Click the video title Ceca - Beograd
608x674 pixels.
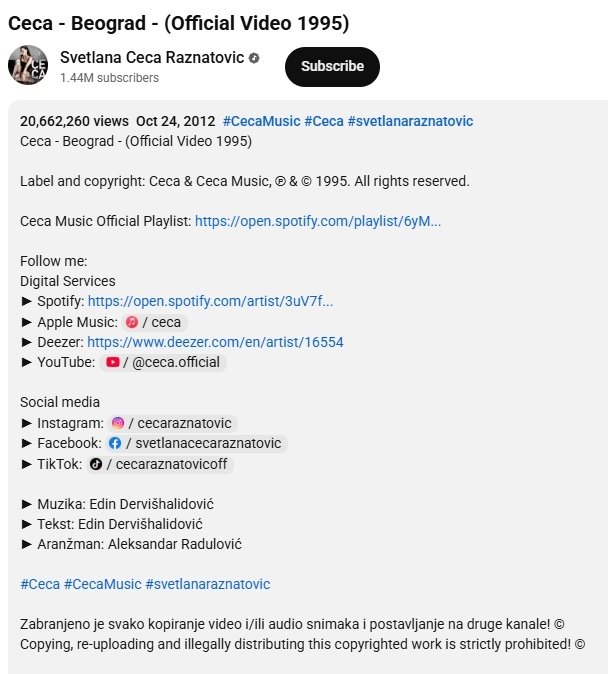[x=178, y=23]
